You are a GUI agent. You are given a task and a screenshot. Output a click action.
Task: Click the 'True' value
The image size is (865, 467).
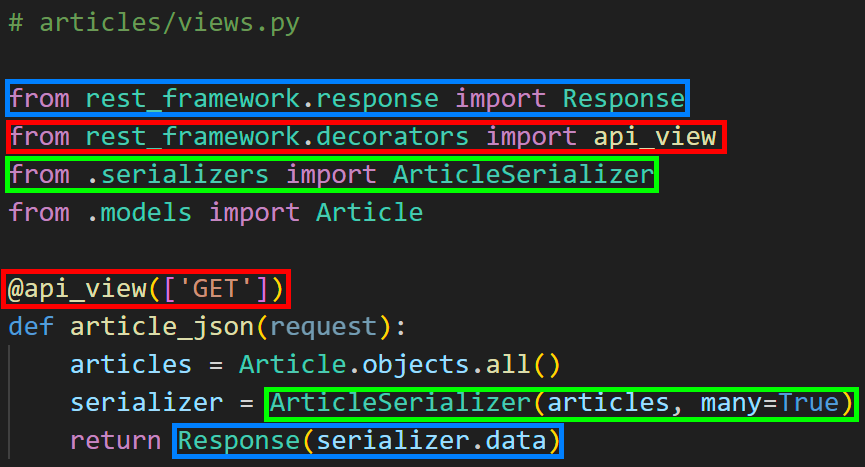808,402
